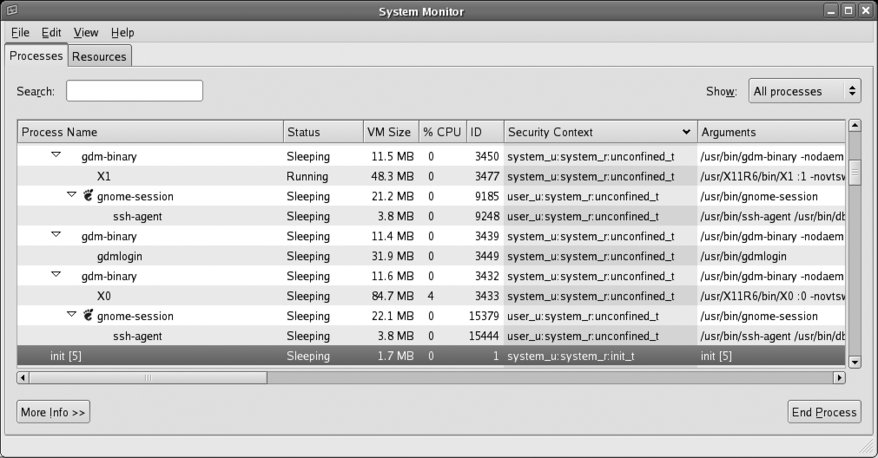Select the init [5] process row
This screenshot has height=458, width=878.
[x=431, y=356]
